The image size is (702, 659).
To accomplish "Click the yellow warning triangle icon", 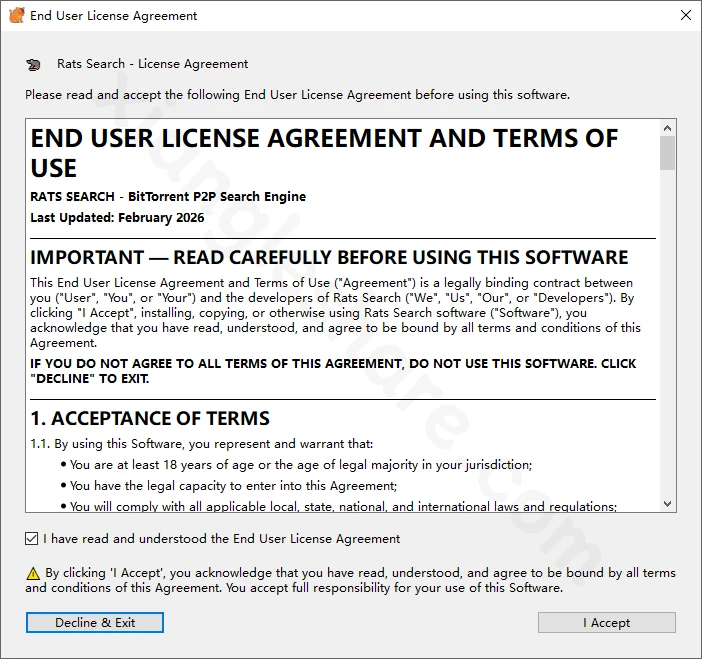I will 33,573.
